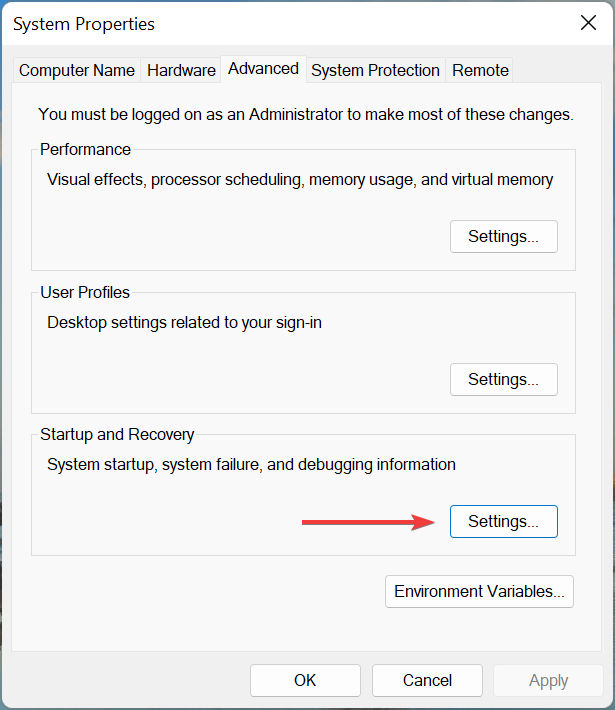The width and height of the screenshot is (615, 710).
Task: Click Settings under User Profiles
Action: 503,380
